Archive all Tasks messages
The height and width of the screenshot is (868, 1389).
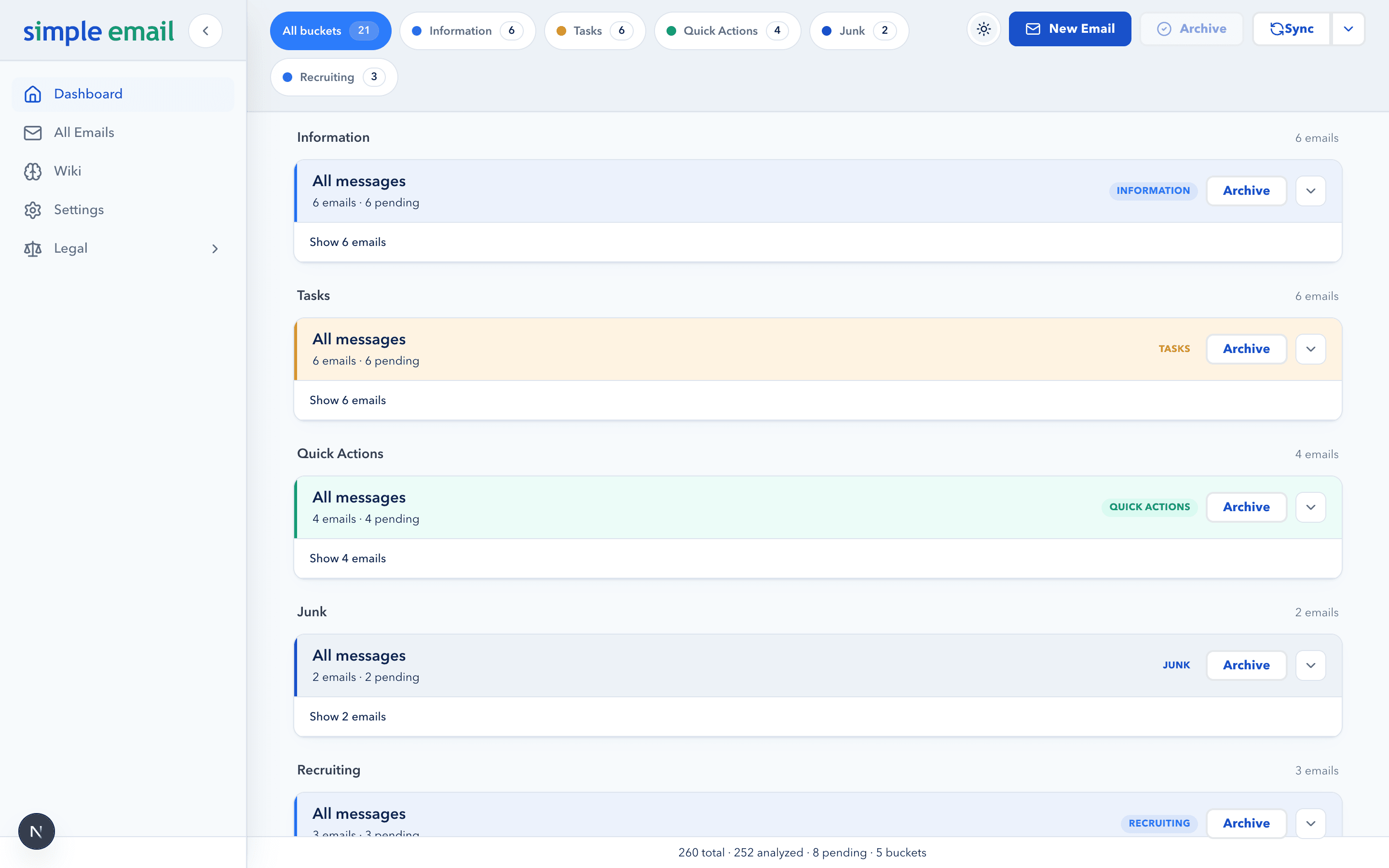pyautogui.click(x=1246, y=349)
